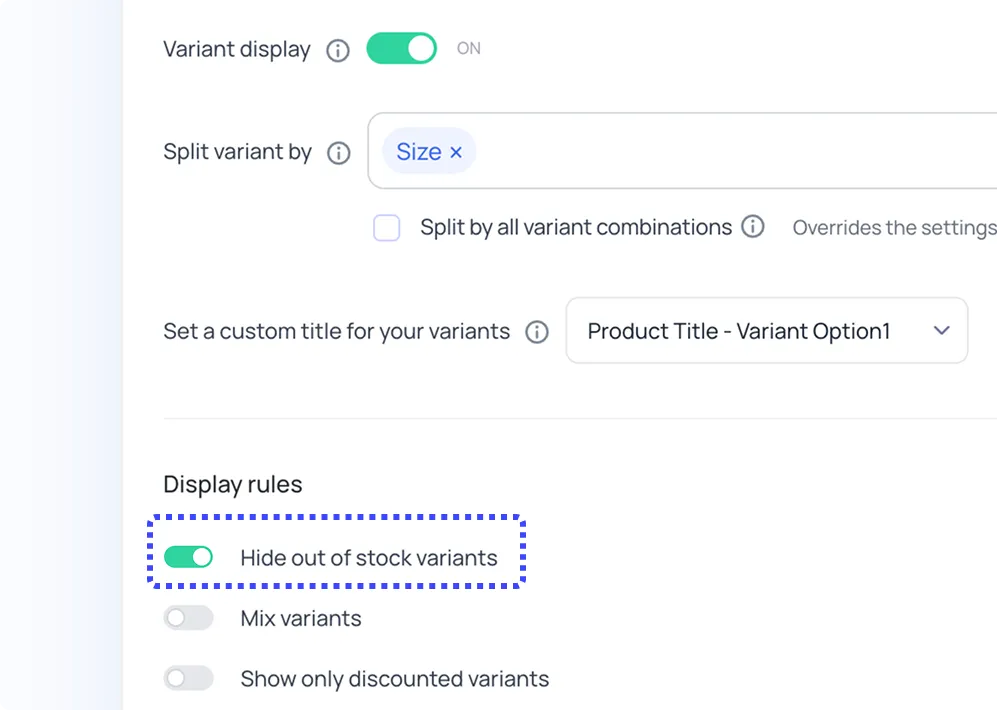Select the Display rules section heading
This screenshot has width=997, height=710.
click(x=232, y=484)
